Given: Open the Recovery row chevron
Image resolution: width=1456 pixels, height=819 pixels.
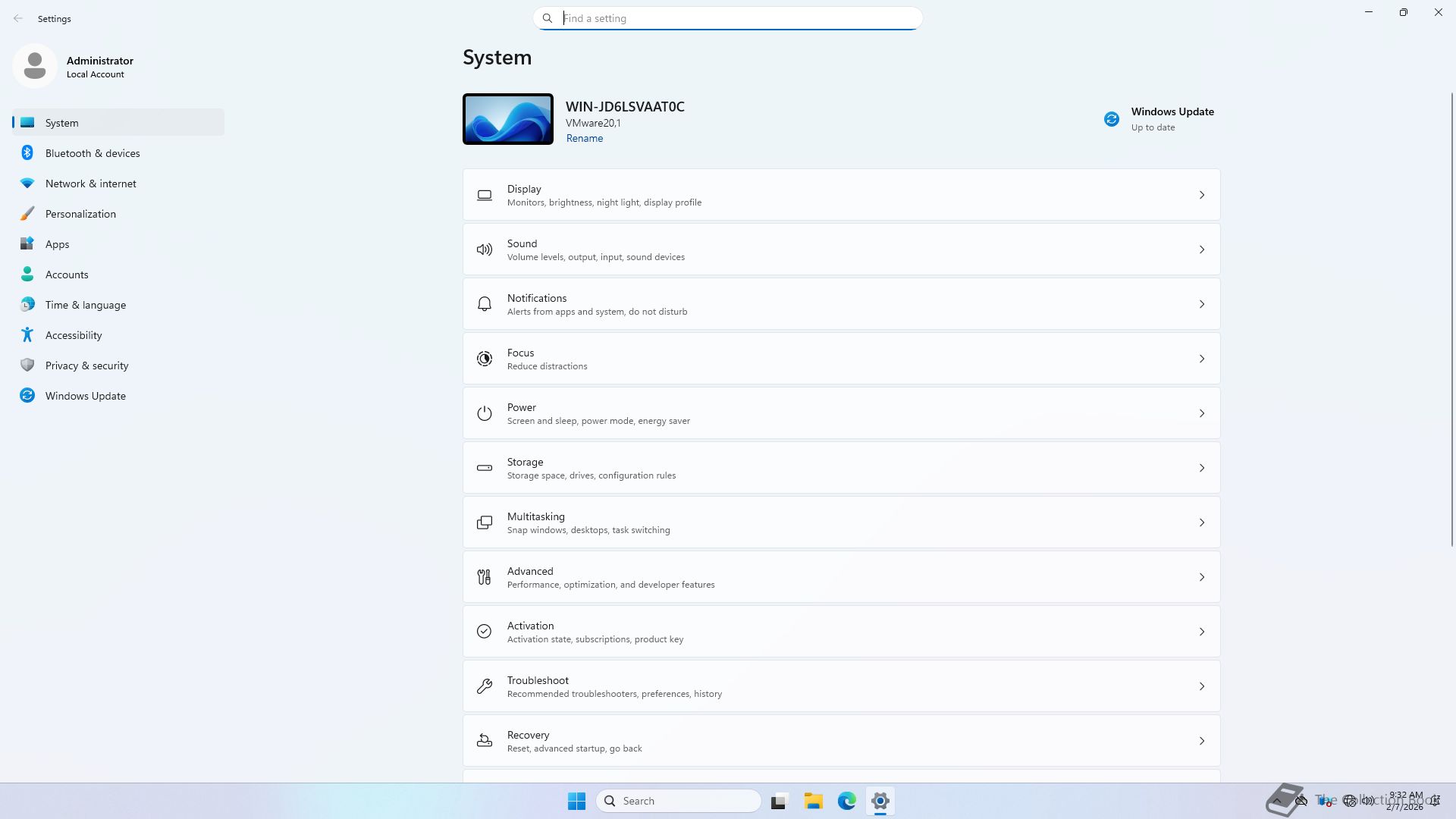Looking at the screenshot, I should (x=1201, y=741).
